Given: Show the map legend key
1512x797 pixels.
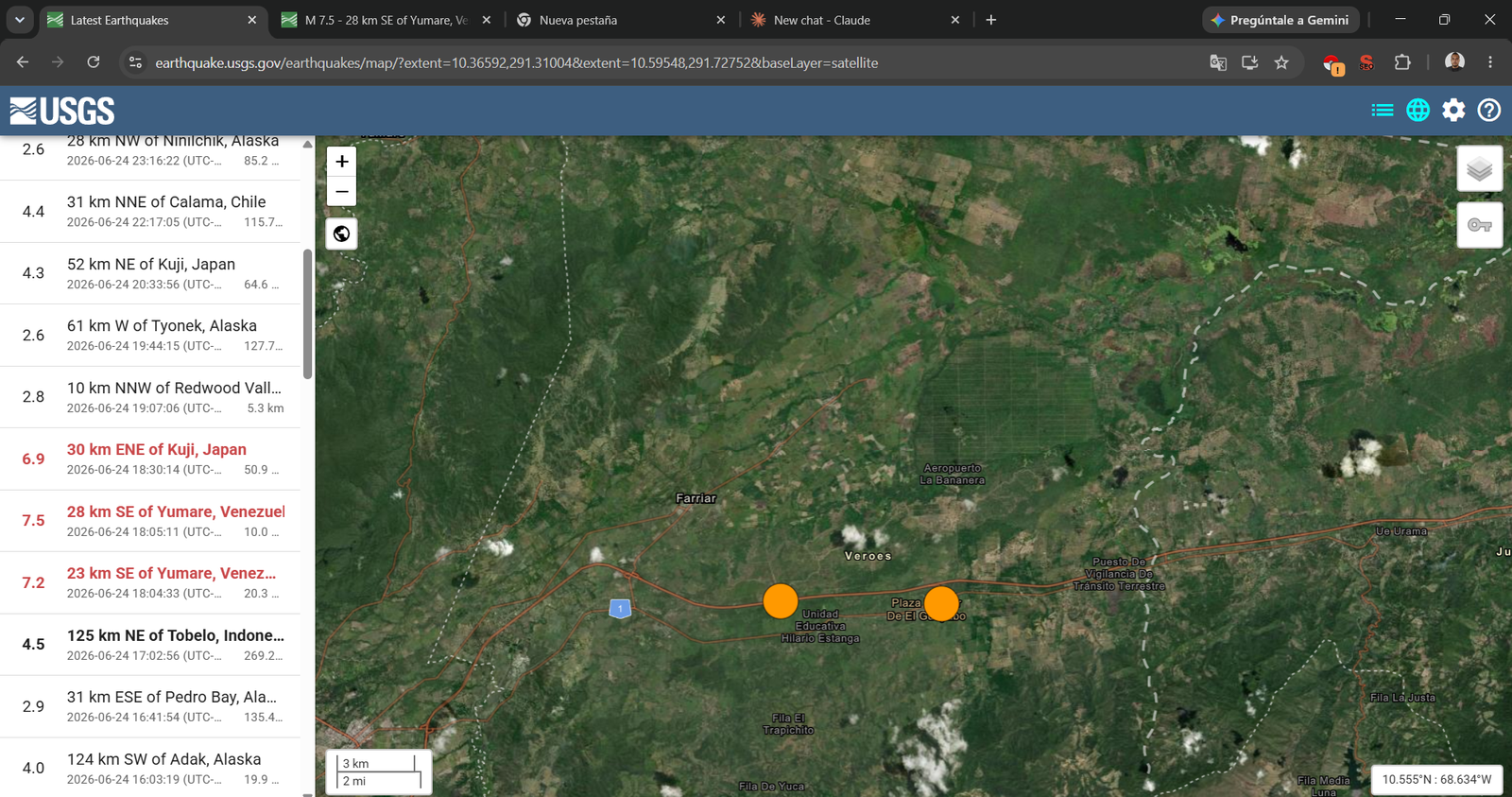Looking at the screenshot, I should (x=1480, y=225).
